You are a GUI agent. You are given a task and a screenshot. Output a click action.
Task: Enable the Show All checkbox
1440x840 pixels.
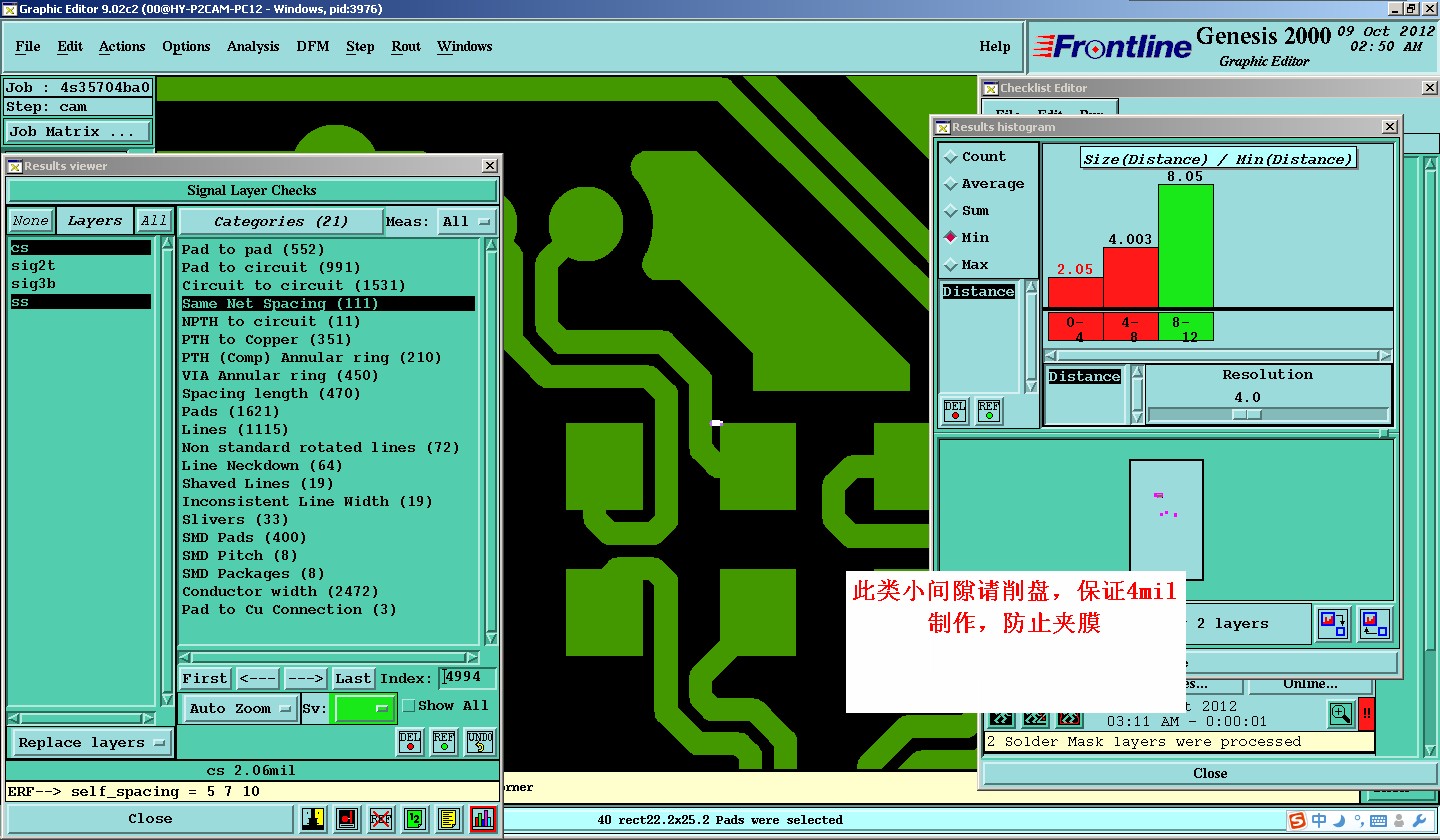coord(408,706)
